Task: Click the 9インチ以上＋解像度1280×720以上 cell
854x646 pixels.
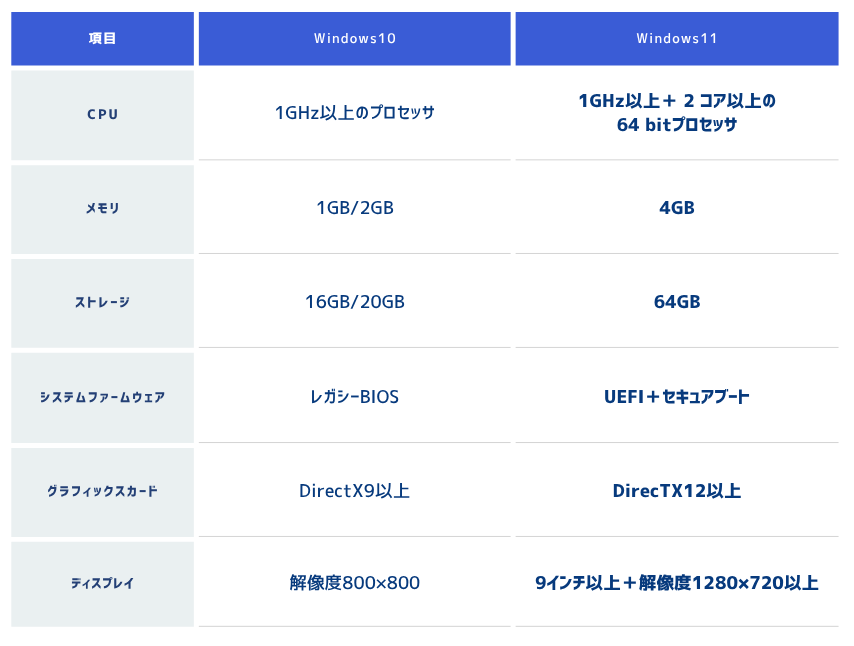Action: pyautogui.click(x=677, y=584)
